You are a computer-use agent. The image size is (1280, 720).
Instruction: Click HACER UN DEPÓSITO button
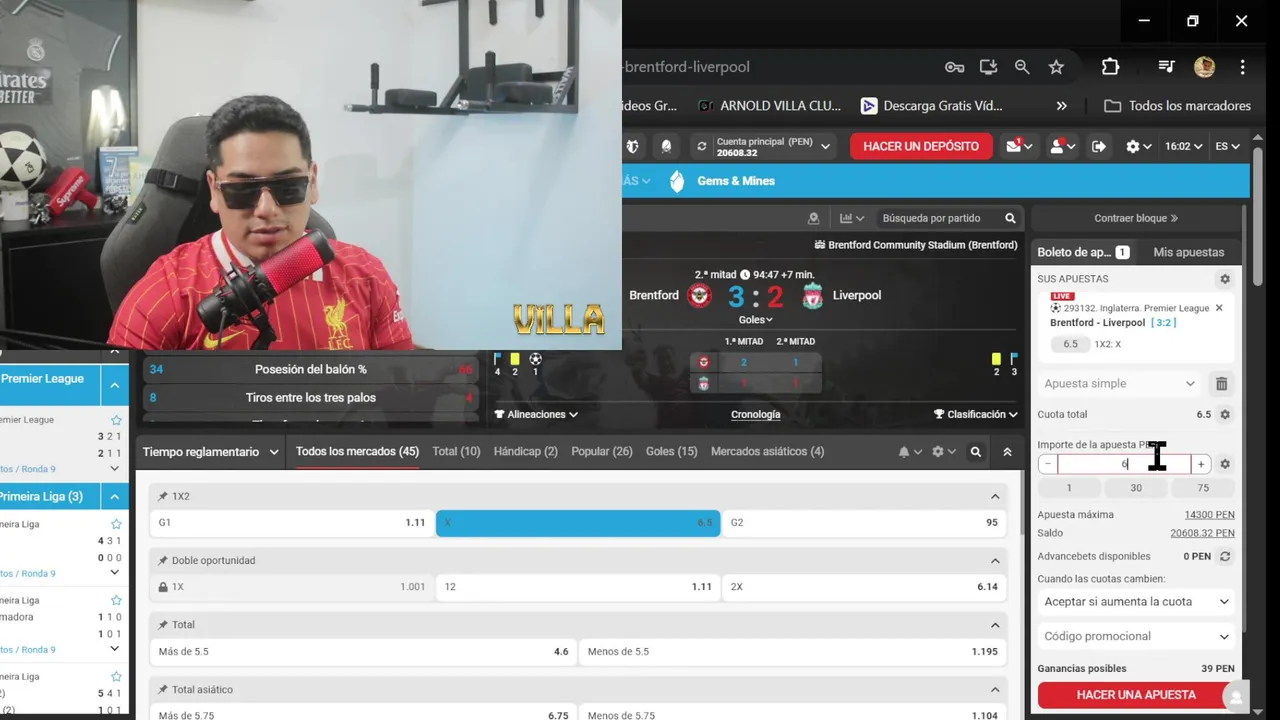point(921,146)
